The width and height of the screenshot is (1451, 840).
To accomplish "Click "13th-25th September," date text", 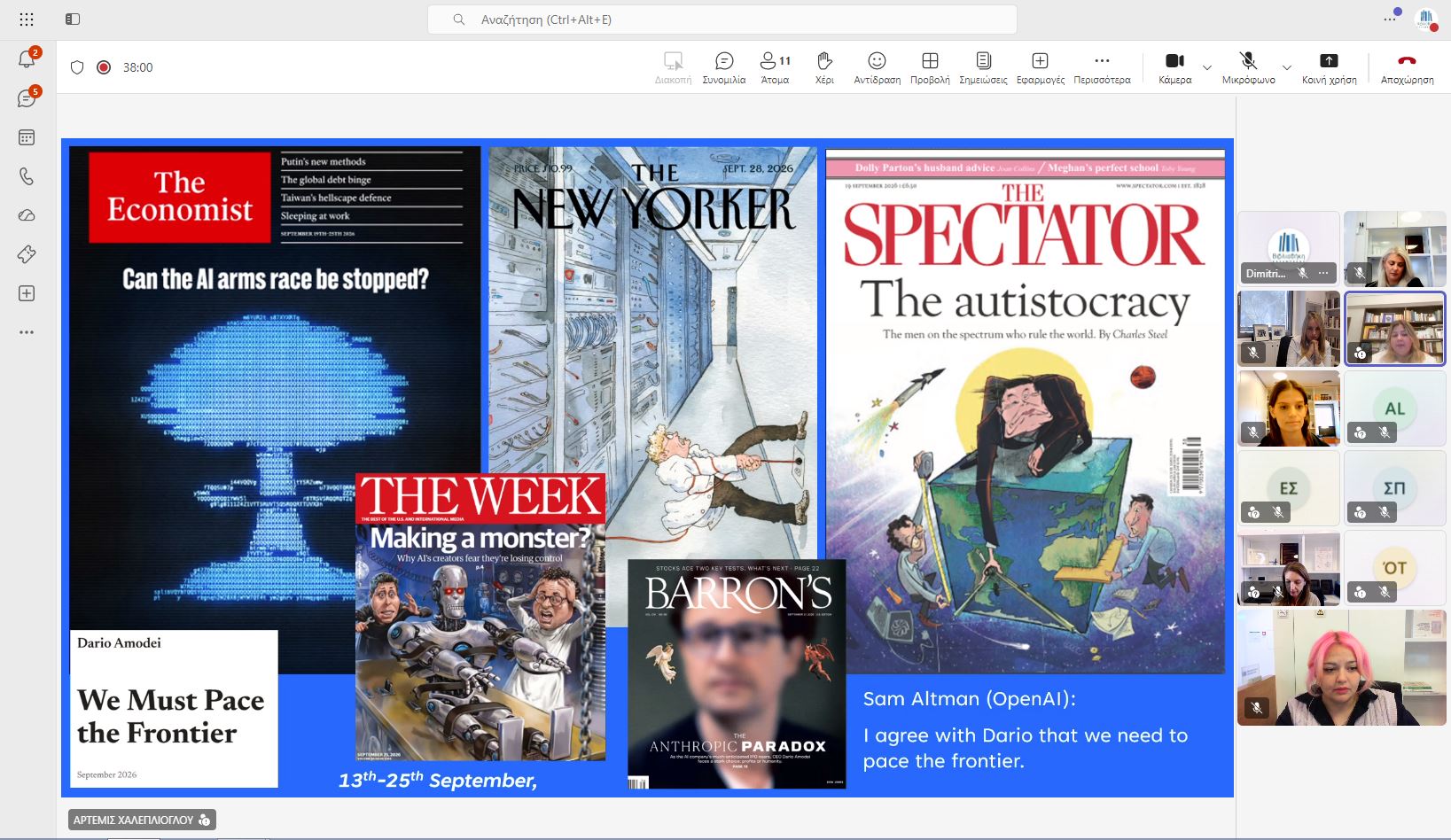I will coord(438,780).
